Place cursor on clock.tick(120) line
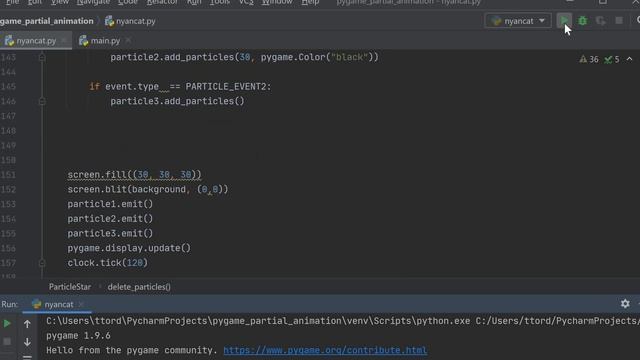 tap(107, 263)
